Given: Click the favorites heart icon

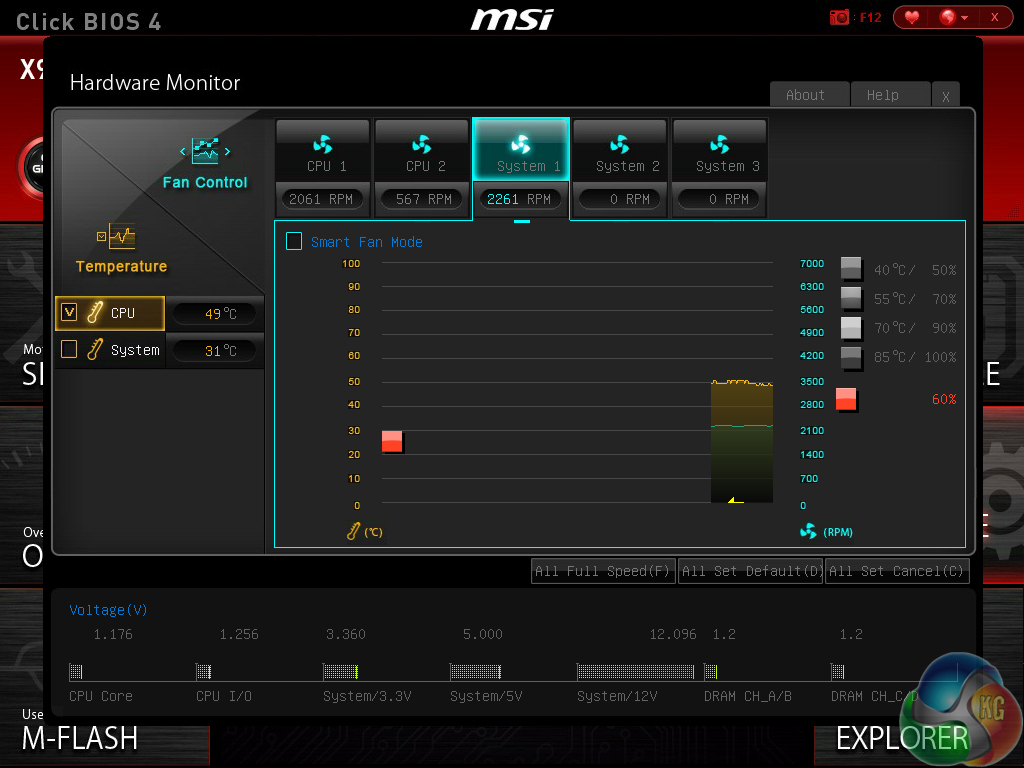Looking at the screenshot, I should (912, 17).
